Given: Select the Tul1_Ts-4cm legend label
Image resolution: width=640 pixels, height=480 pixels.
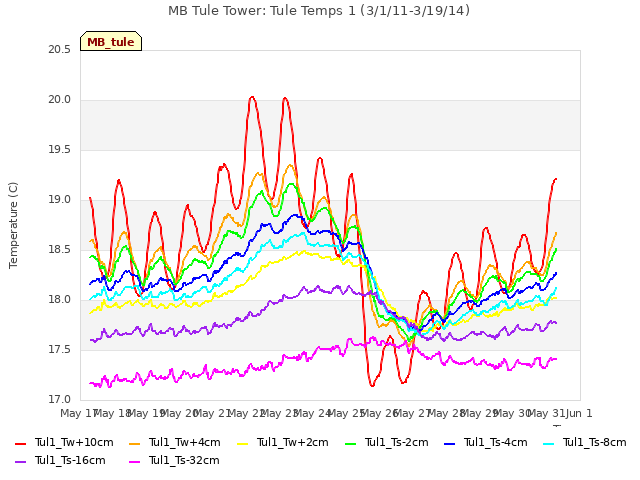Looking at the screenshot, I should [496, 442].
